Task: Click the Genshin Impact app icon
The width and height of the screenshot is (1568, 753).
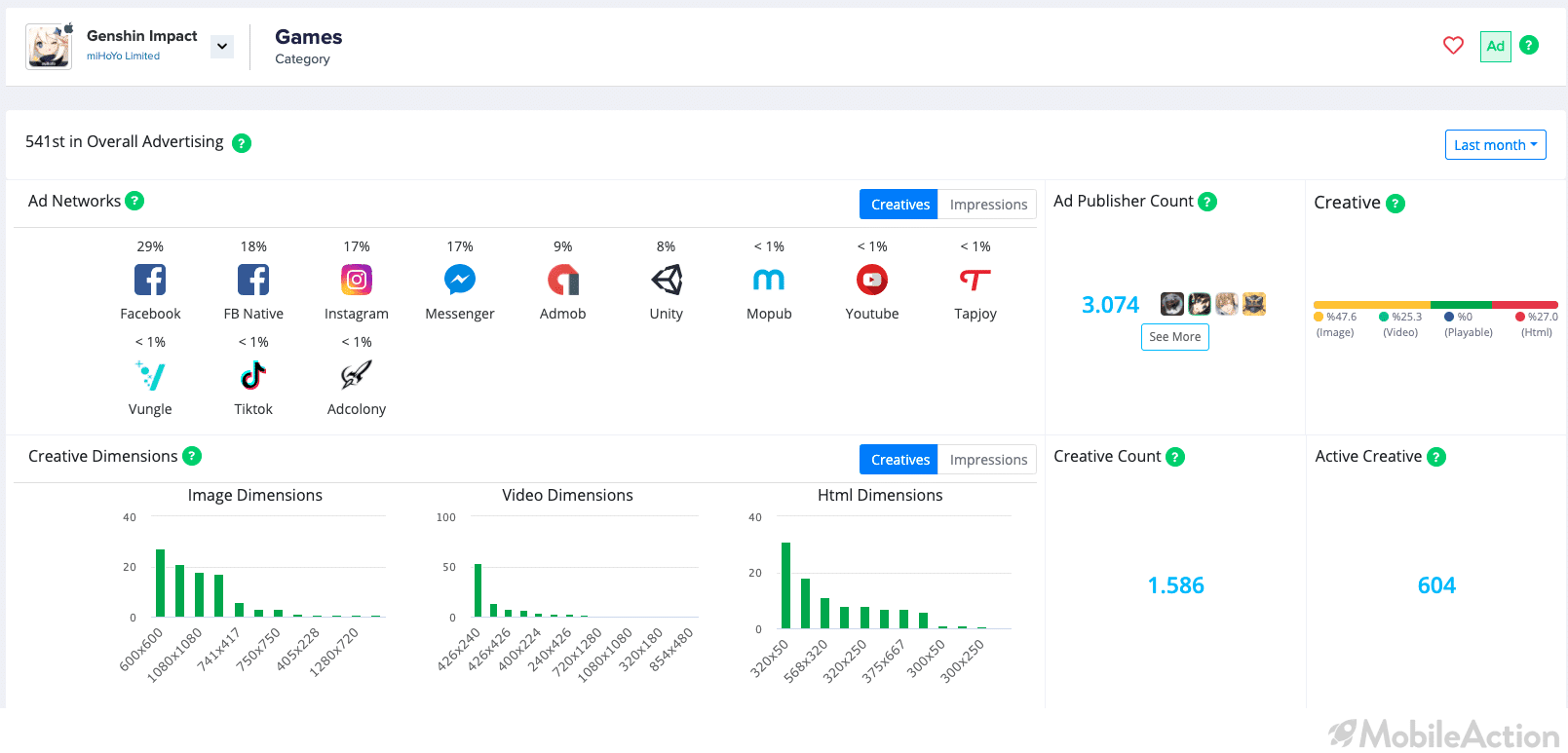Action: click(49, 46)
